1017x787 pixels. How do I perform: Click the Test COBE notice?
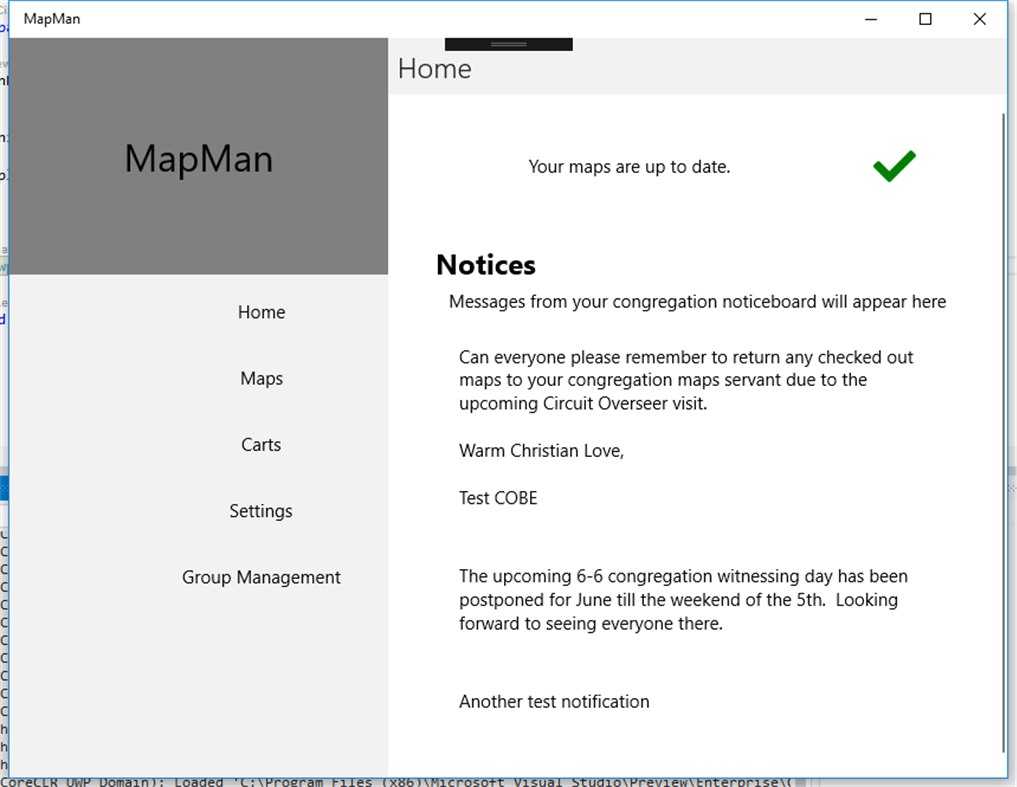(x=498, y=497)
